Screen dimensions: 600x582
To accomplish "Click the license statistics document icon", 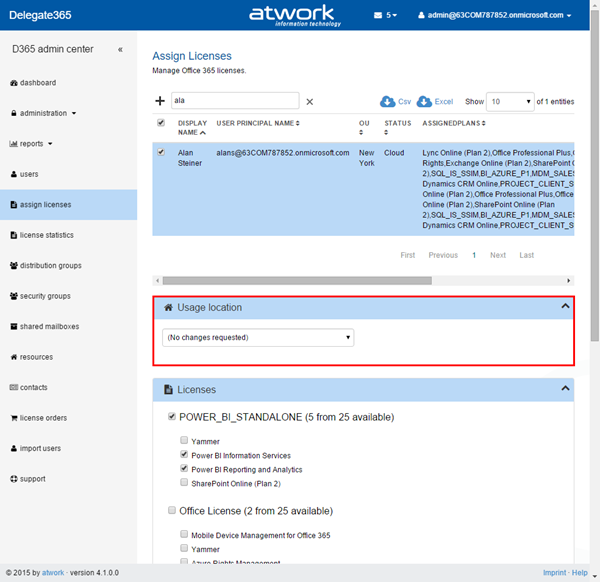I will [x=14, y=235].
